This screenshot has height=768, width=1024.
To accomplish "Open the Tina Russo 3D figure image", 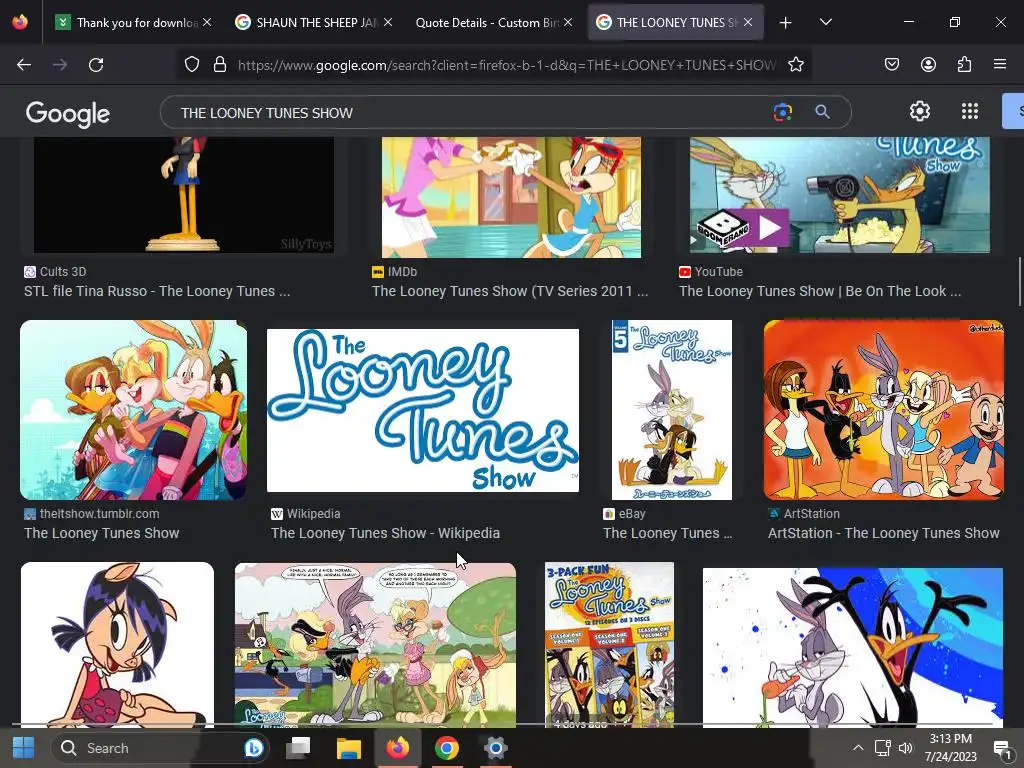I will click(184, 195).
